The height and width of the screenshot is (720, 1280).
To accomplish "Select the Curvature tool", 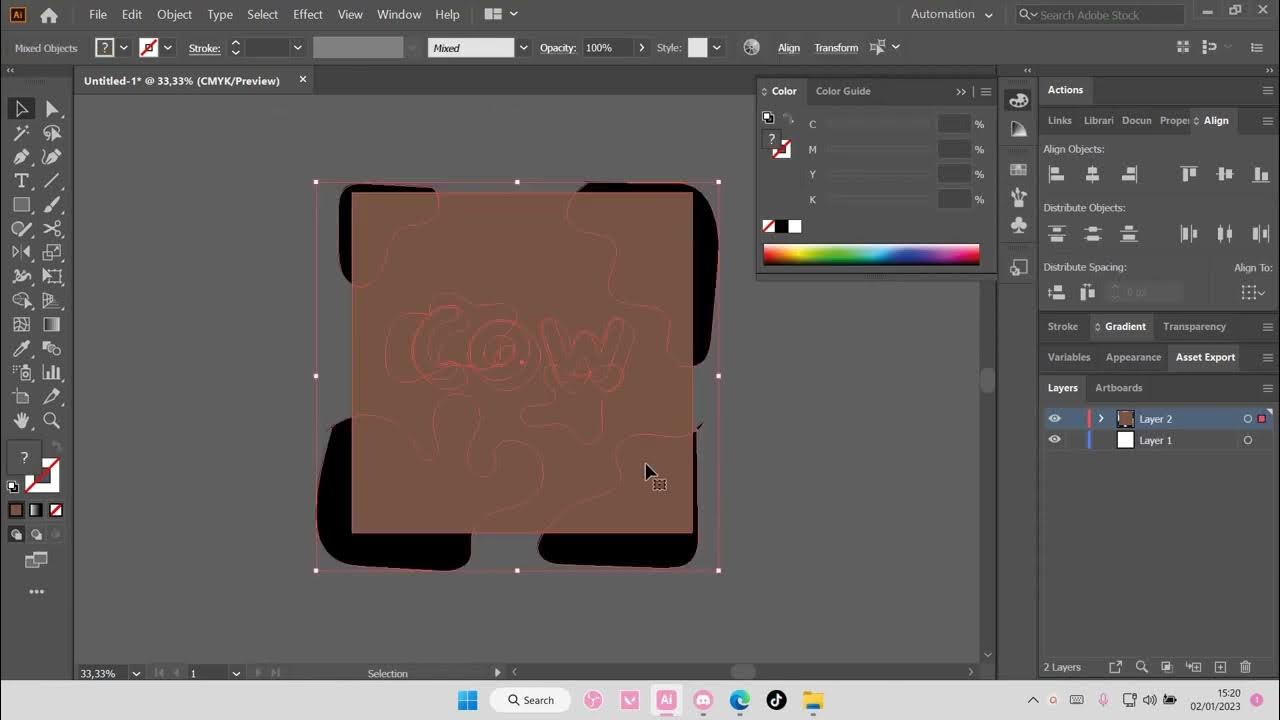I will pyautogui.click(x=52, y=157).
